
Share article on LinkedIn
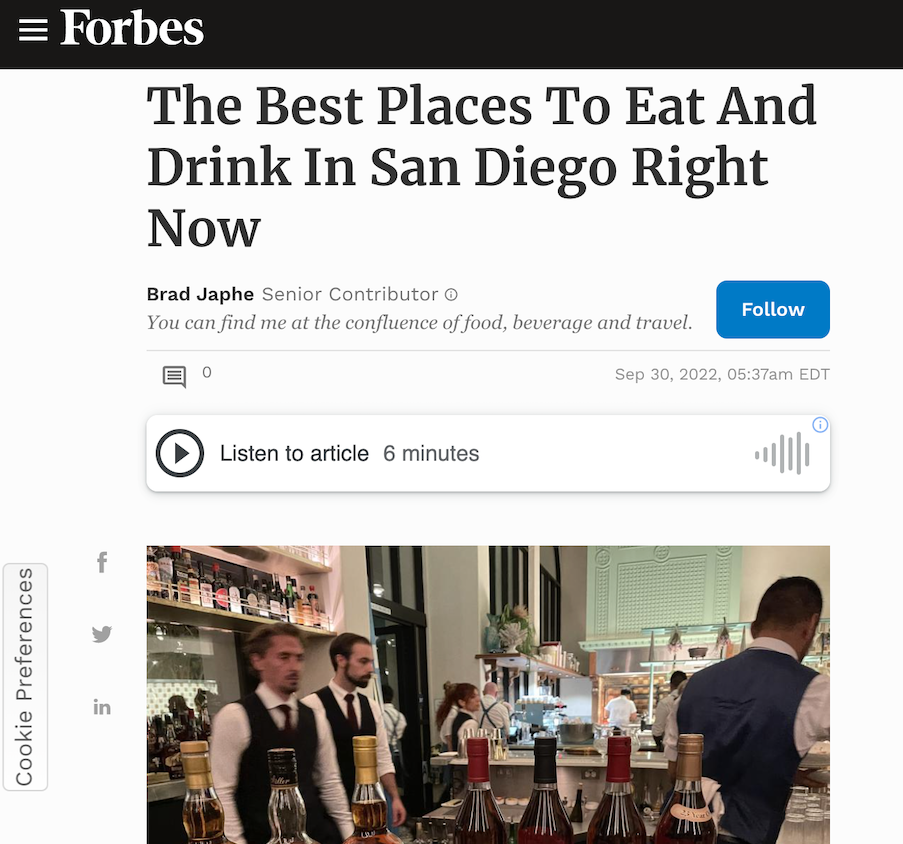tap(102, 707)
